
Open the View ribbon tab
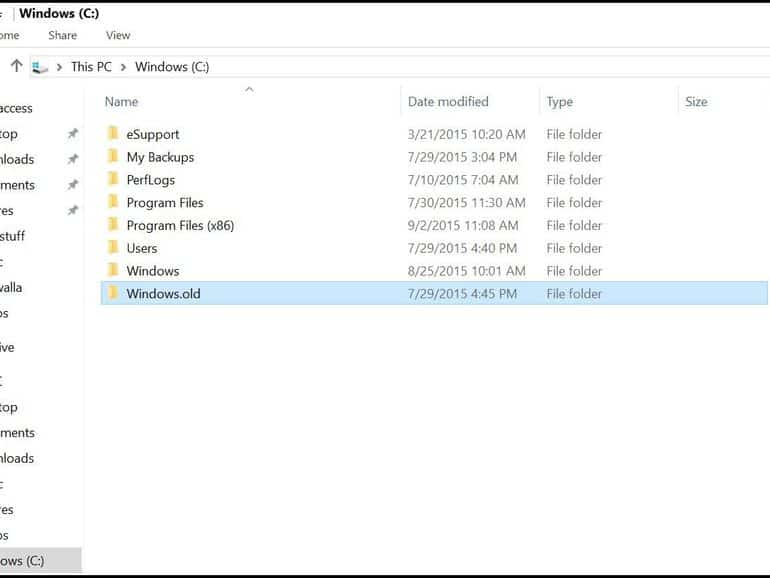(x=118, y=35)
